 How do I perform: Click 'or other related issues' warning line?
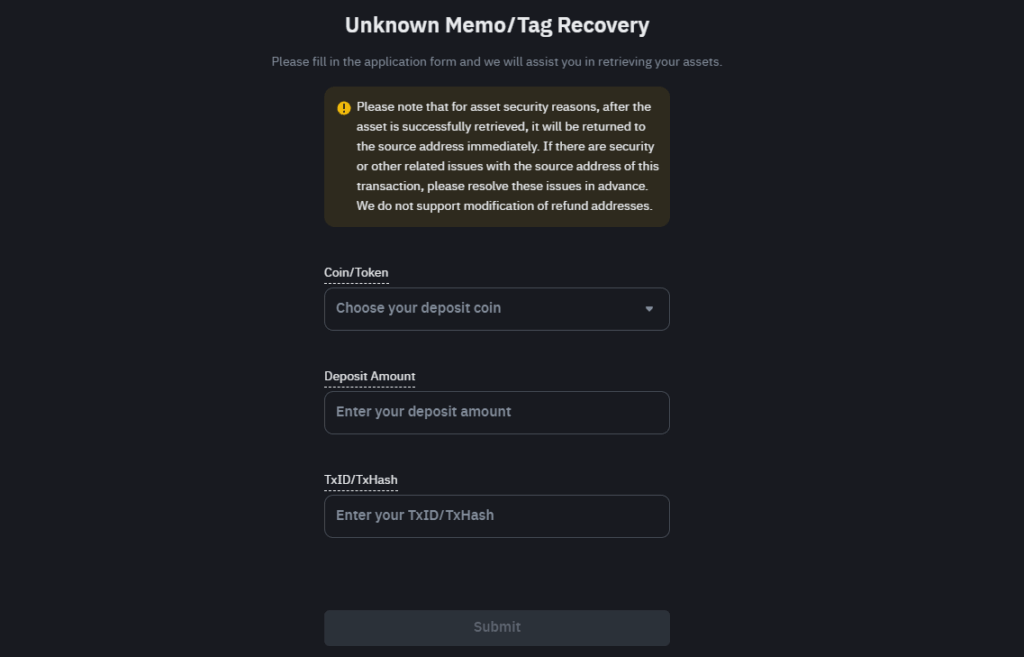point(507,166)
